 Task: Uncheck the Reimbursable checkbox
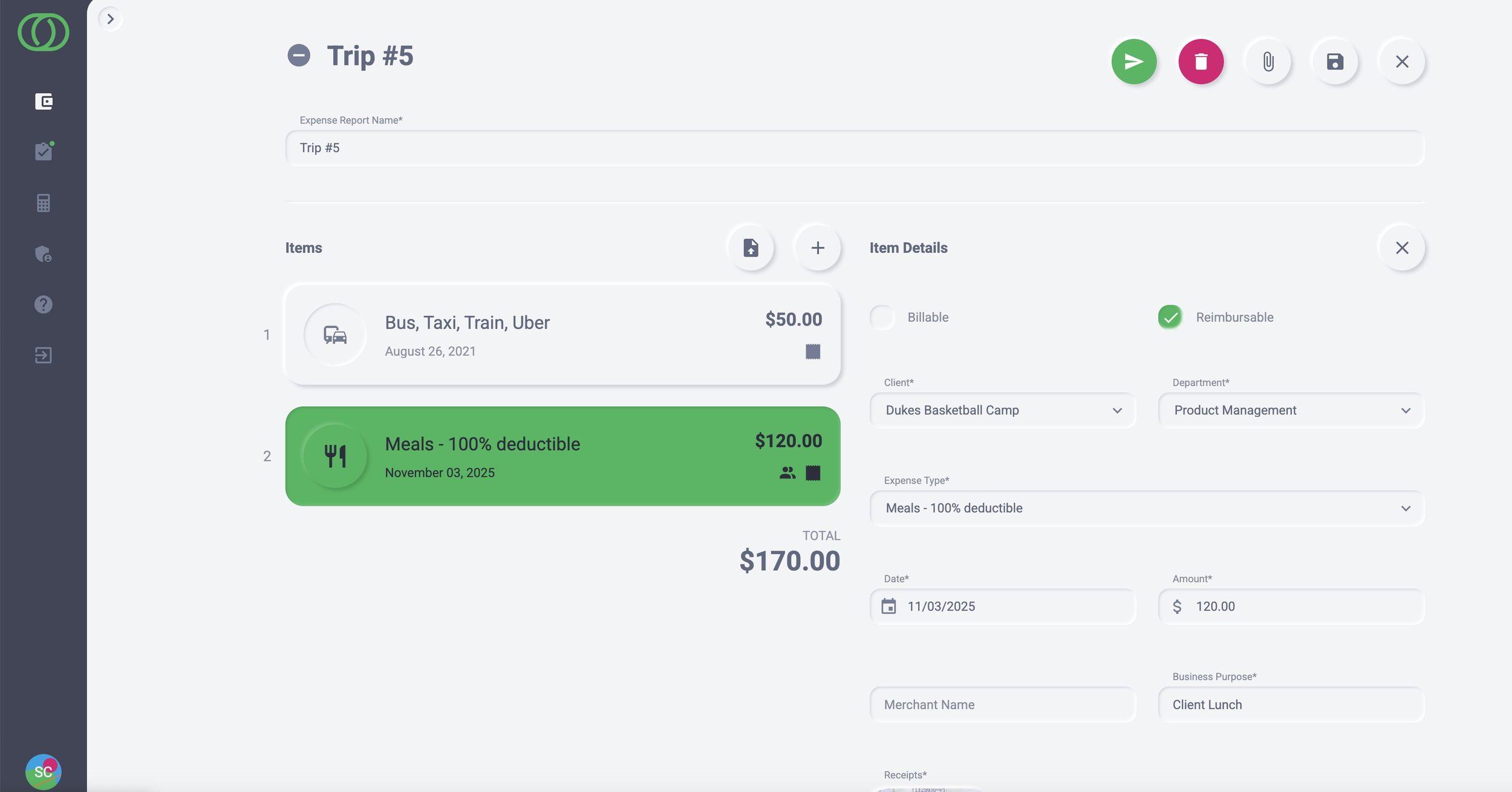click(1170, 317)
